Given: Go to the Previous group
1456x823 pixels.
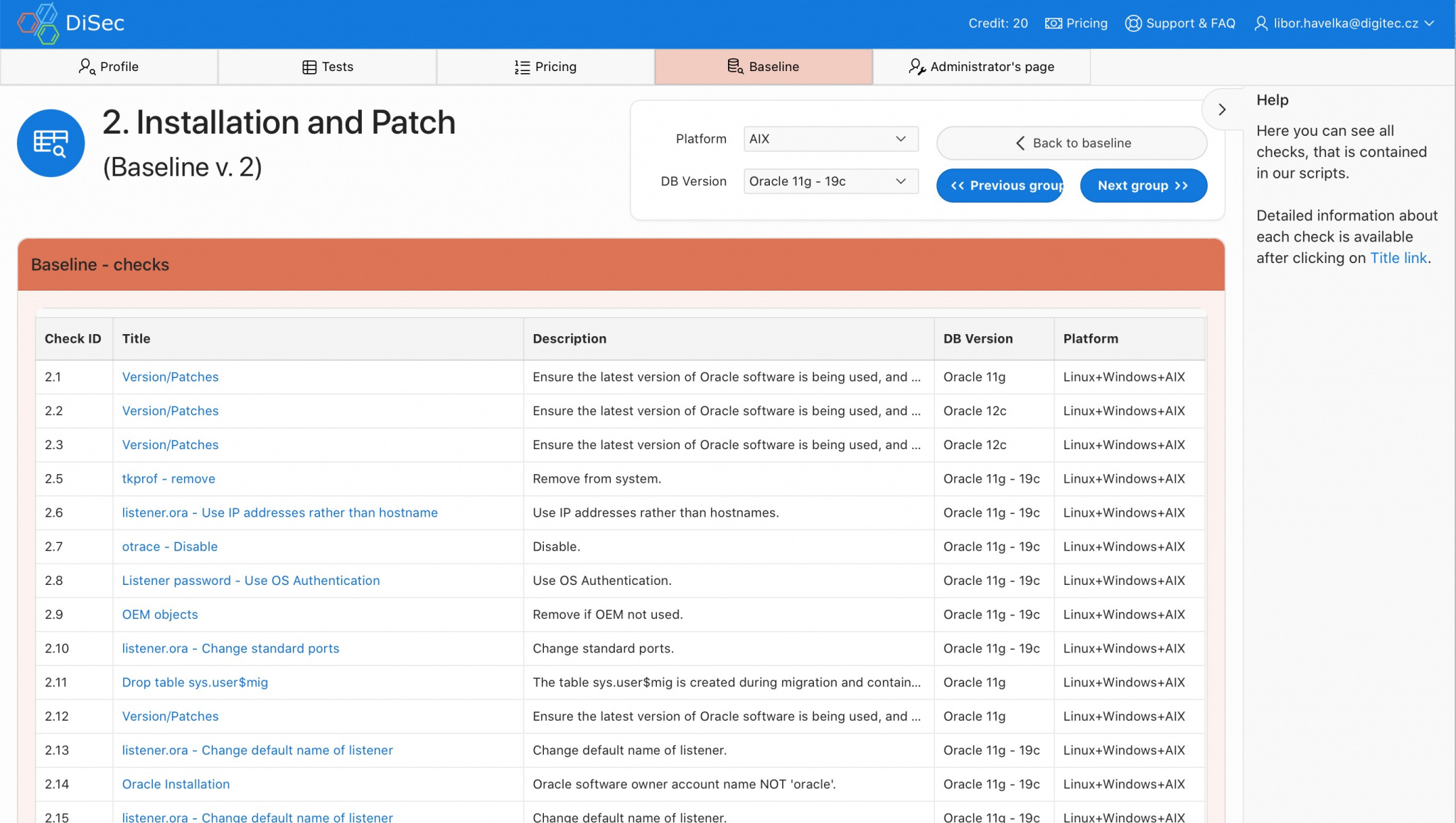Looking at the screenshot, I should pos(1000,185).
